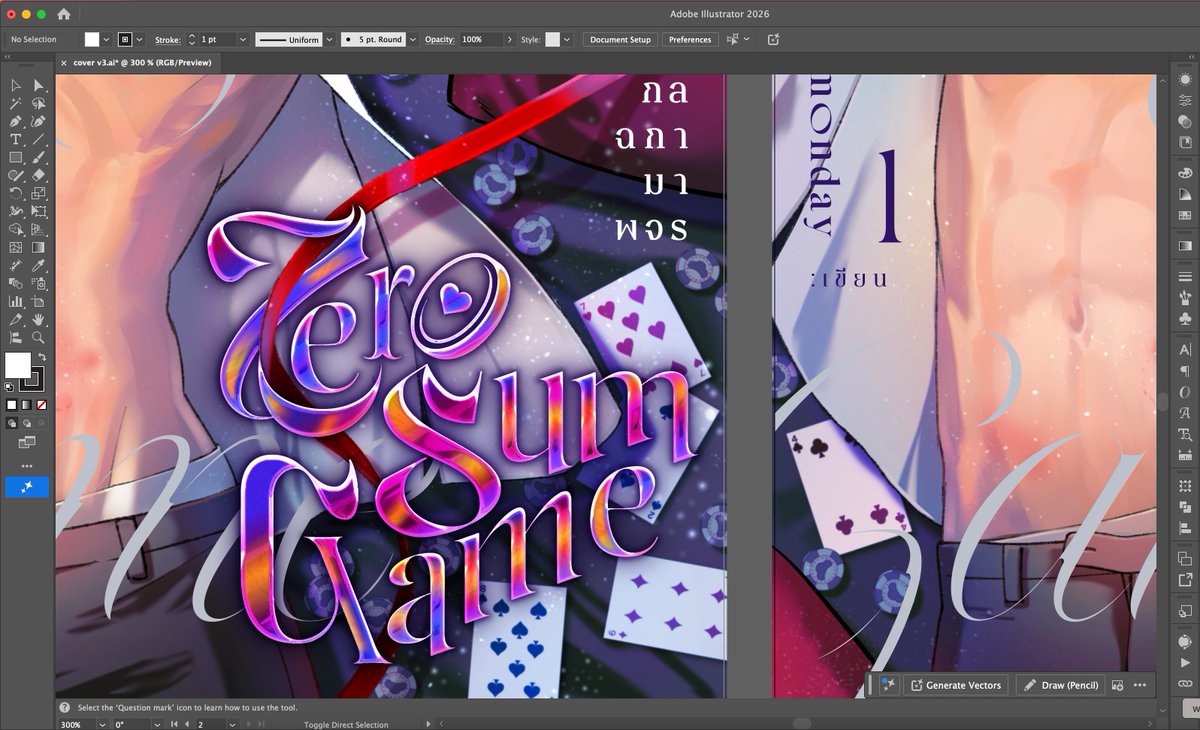Select the Direct Selection tool

(38, 86)
